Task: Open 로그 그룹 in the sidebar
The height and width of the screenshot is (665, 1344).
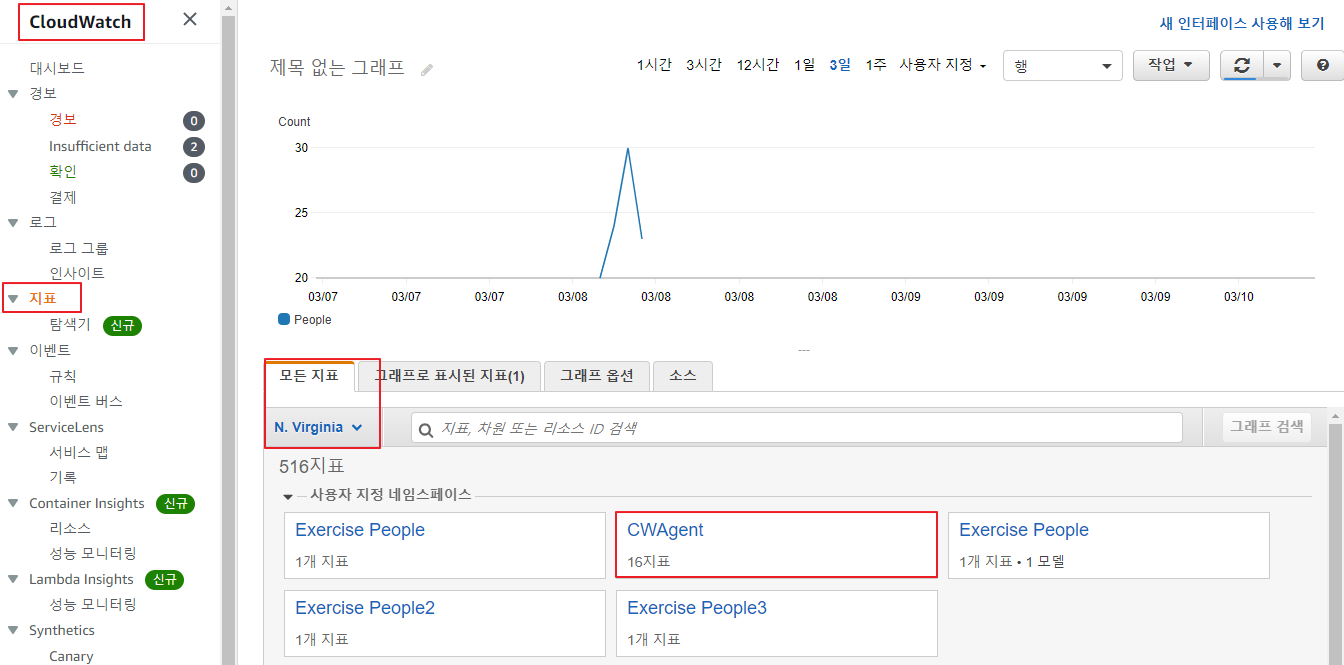Action: tap(79, 247)
